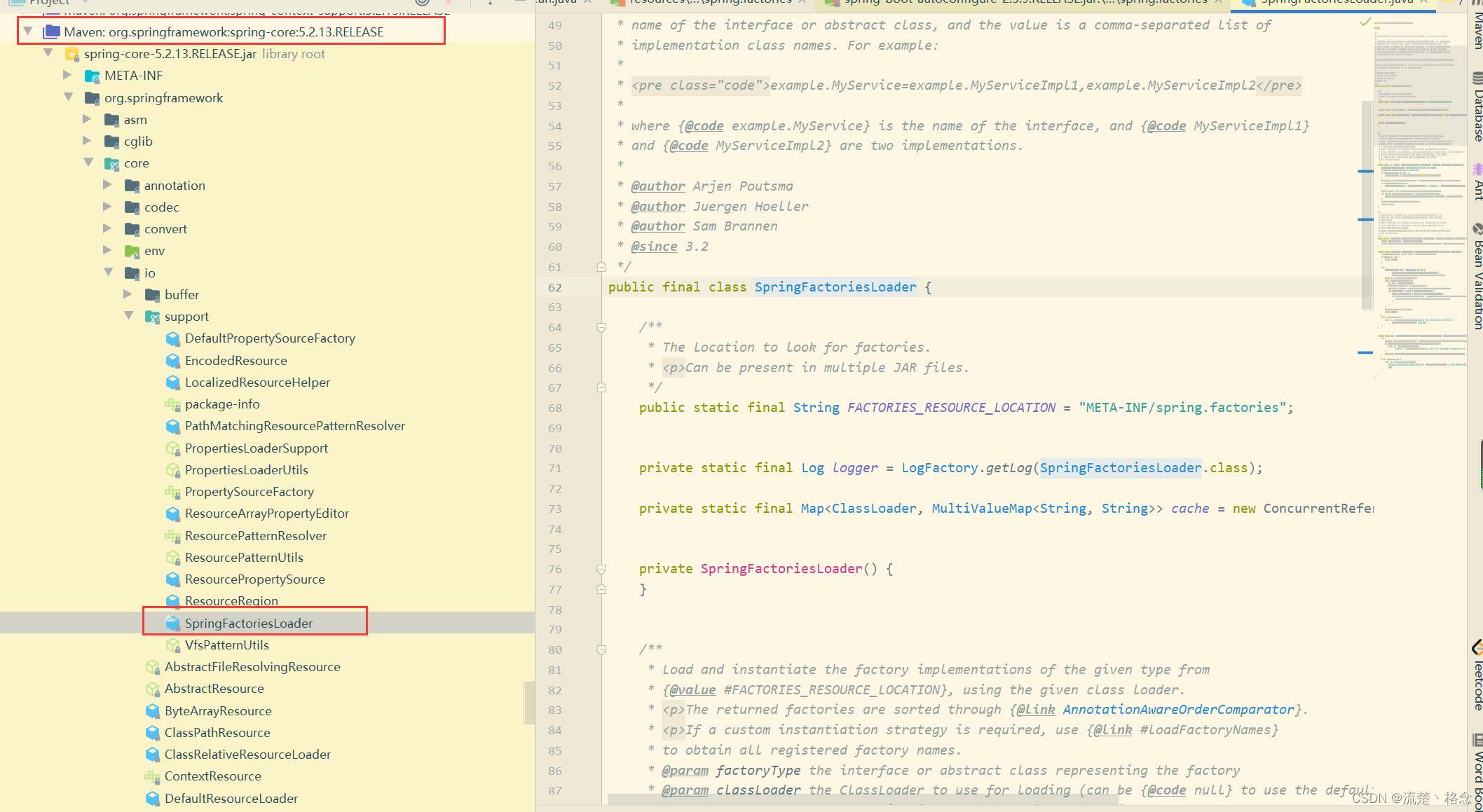The image size is (1483, 812).
Task: Collapse the io package
Action: point(109,273)
